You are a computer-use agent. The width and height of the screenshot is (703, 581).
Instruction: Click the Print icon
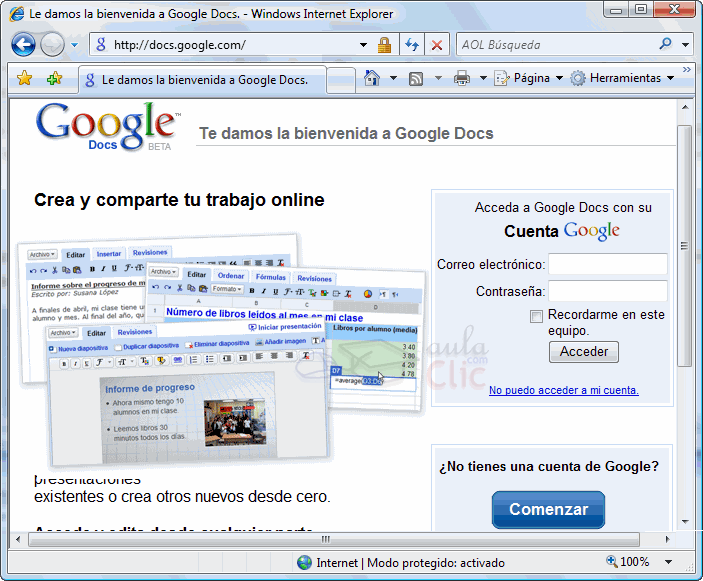[462, 78]
